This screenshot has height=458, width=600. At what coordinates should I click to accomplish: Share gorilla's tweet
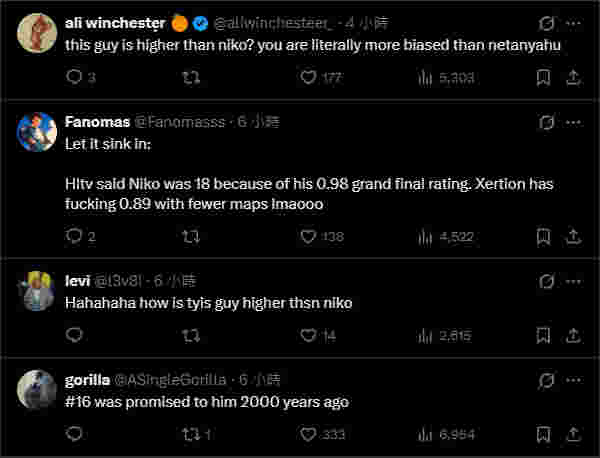[x=573, y=435]
